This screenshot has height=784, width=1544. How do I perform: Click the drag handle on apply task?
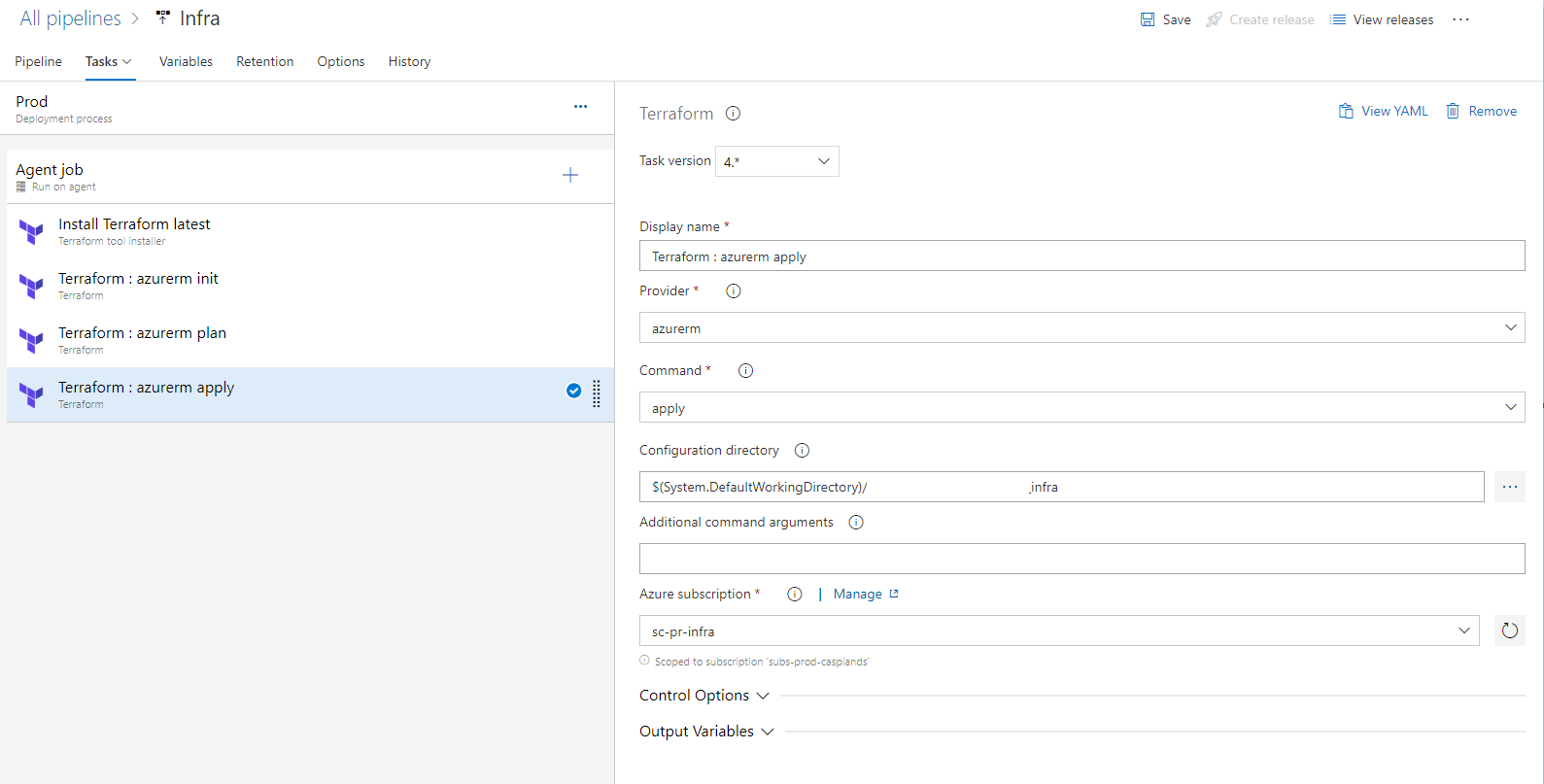pos(597,393)
